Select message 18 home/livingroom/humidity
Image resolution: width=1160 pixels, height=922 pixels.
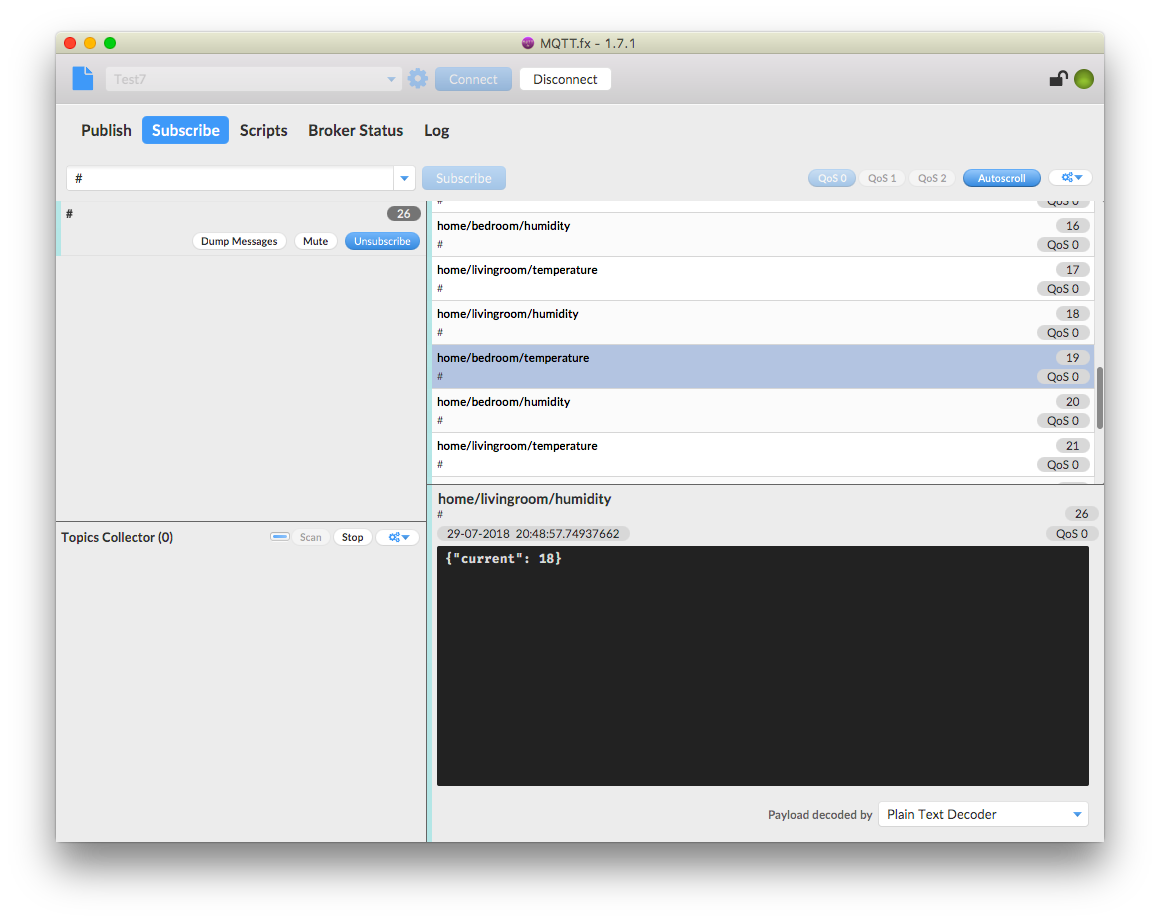(763, 323)
